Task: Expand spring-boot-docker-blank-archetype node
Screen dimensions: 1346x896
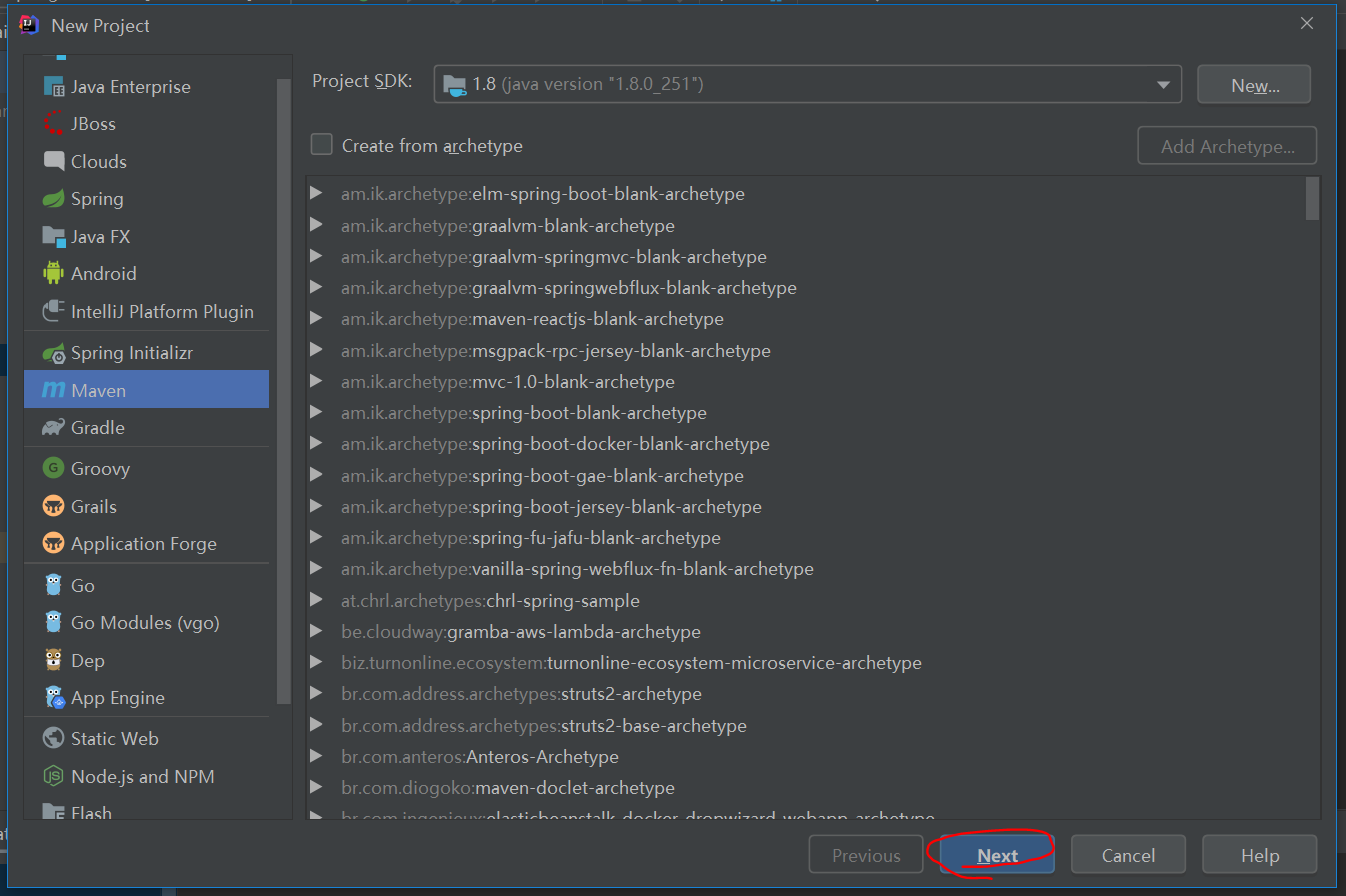Action: (x=316, y=444)
